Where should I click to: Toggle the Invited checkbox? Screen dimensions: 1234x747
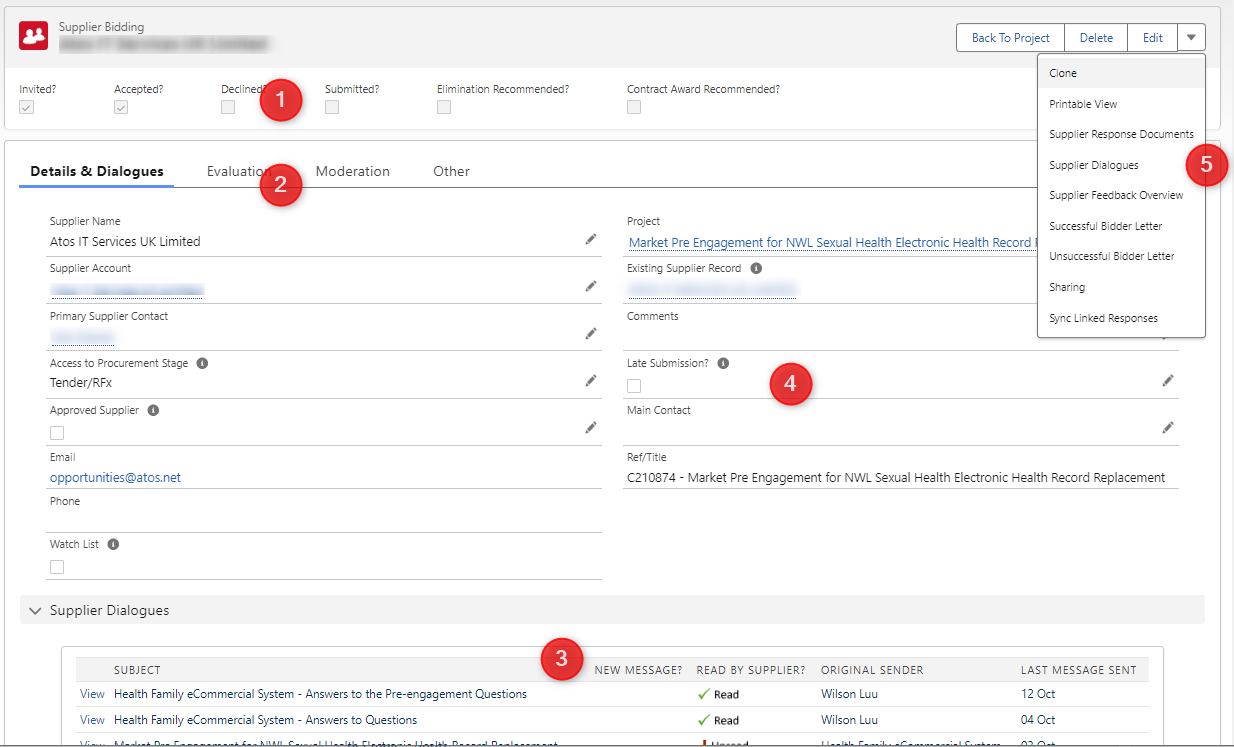27,107
